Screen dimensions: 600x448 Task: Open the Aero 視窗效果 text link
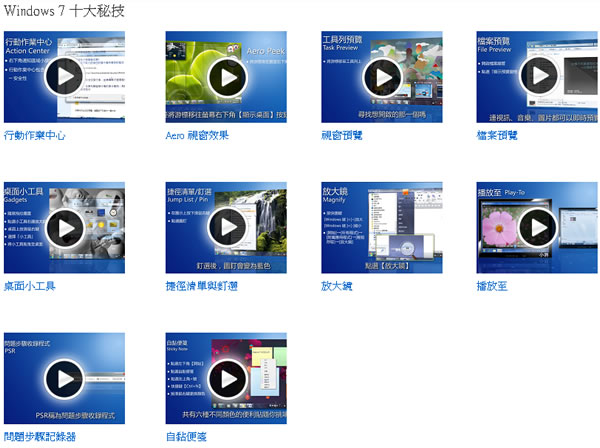(197, 135)
